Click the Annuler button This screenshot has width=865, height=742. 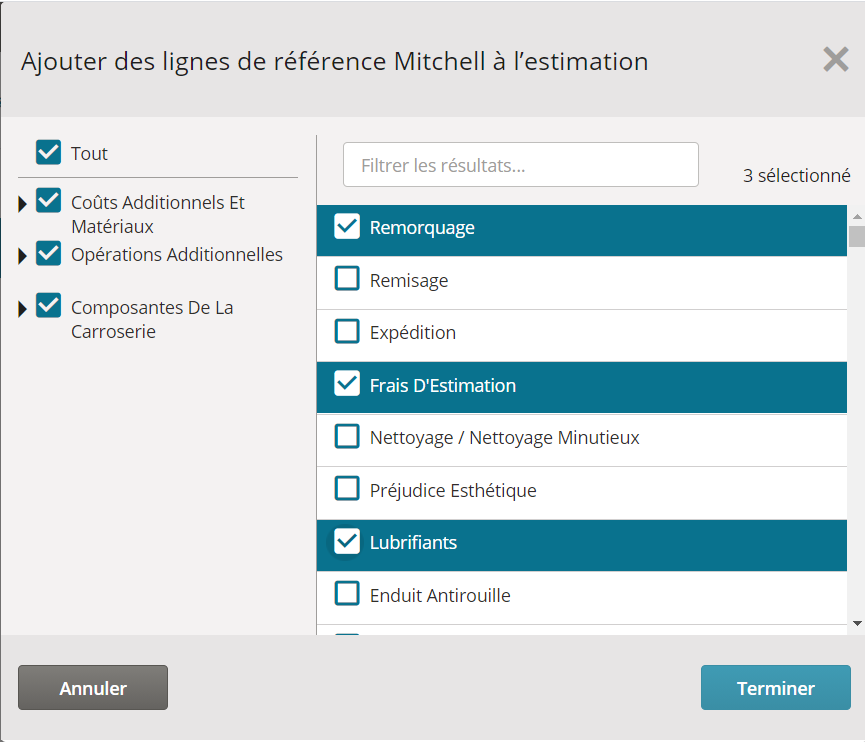pos(93,688)
